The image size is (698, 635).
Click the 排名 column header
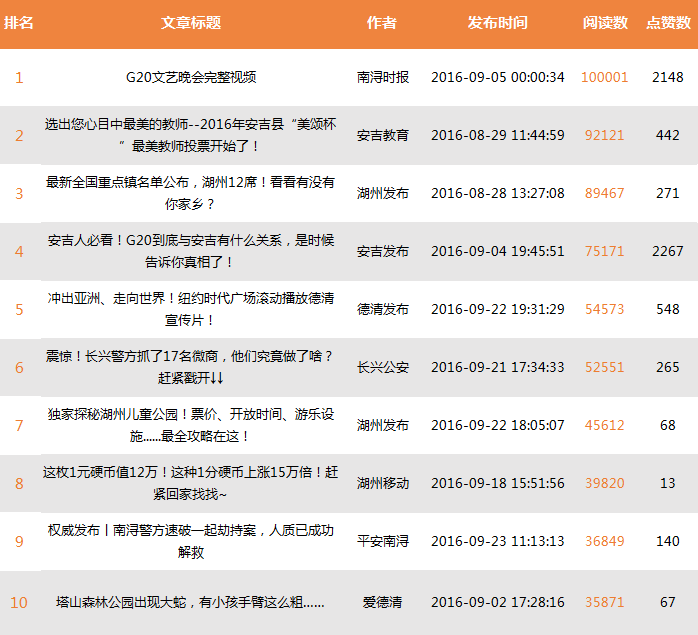(x=18, y=23)
